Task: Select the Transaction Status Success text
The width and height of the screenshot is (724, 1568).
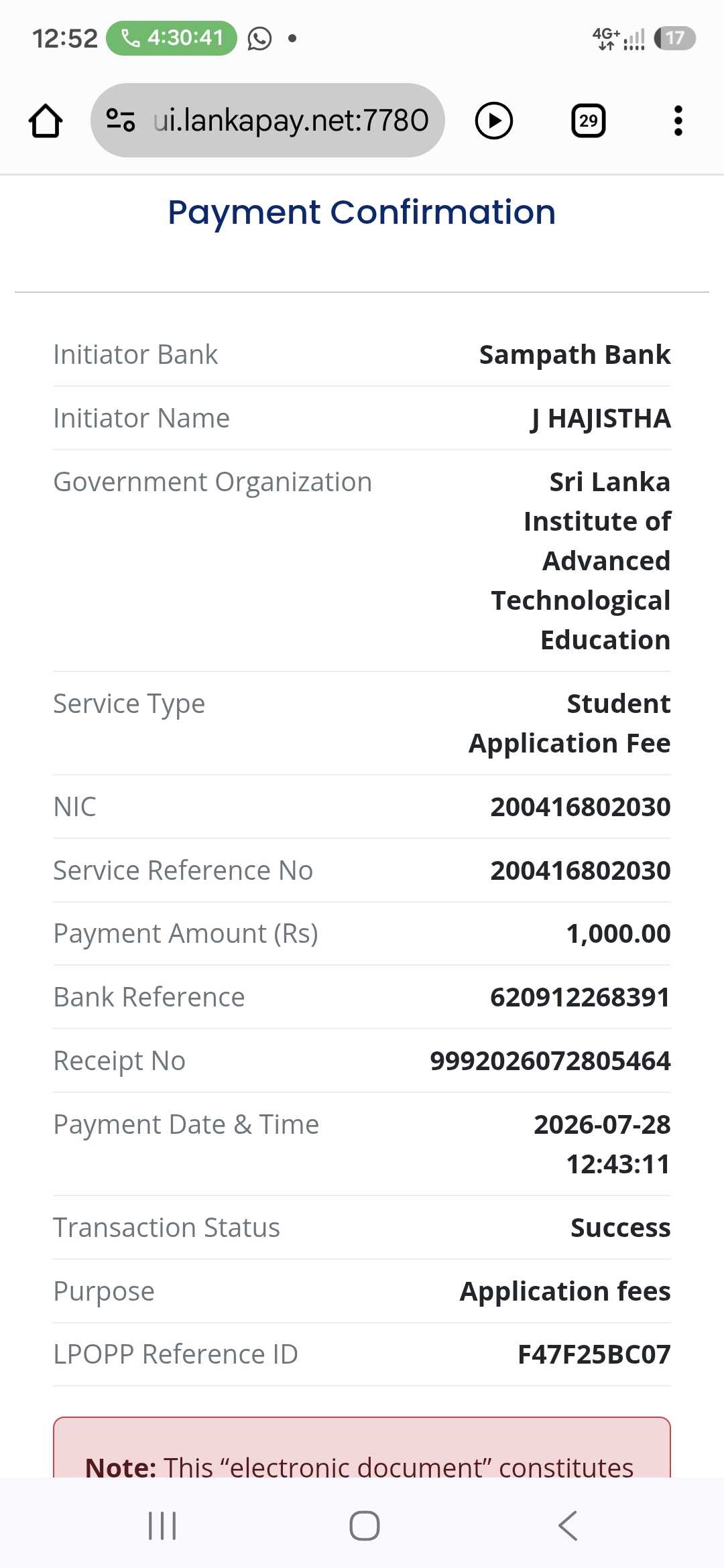Action: pos(621,1228)
